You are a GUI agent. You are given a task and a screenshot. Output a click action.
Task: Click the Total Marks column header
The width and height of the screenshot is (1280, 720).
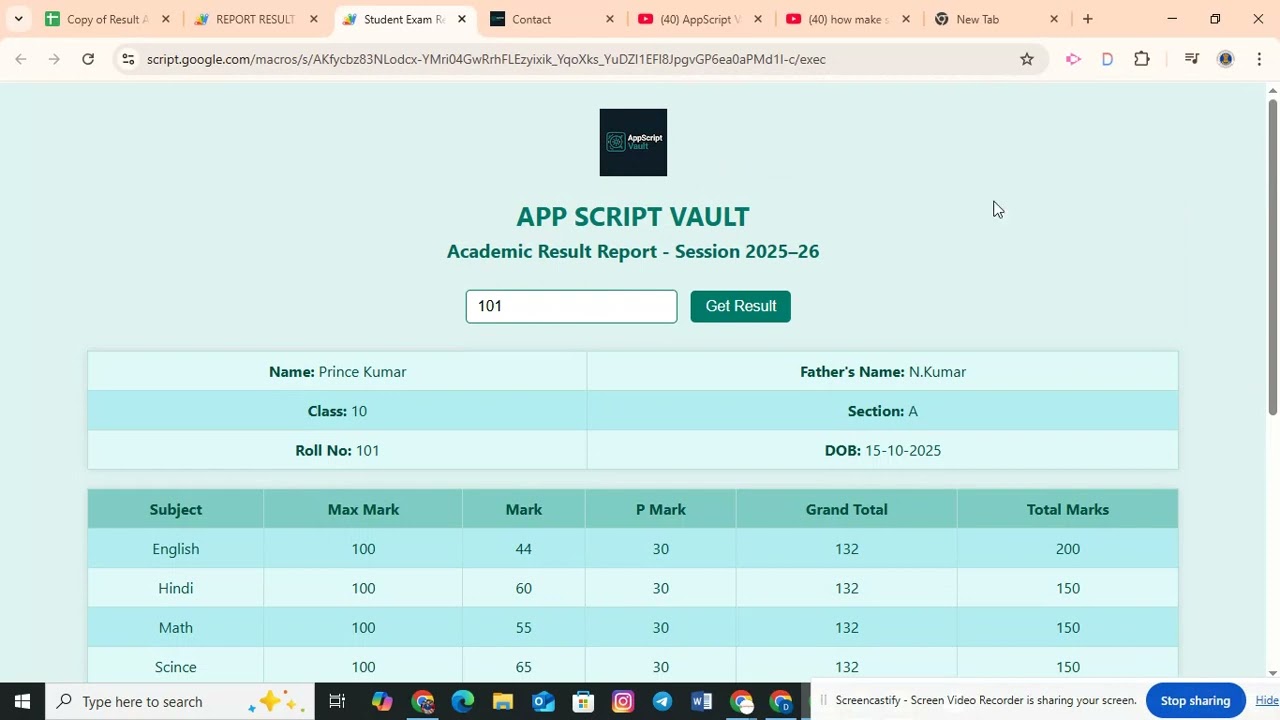[1067, 509]
